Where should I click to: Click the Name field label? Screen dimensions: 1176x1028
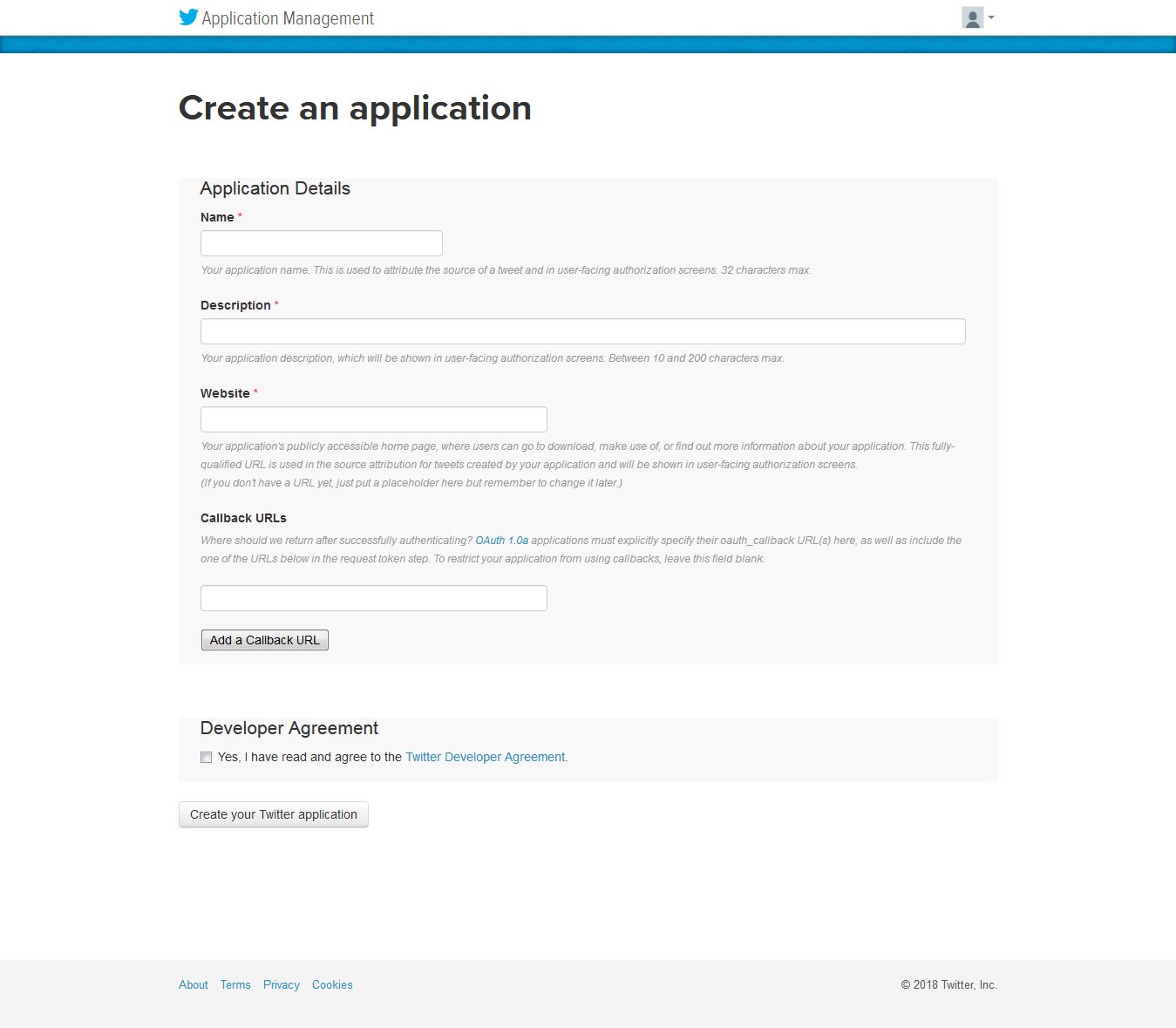217,217
